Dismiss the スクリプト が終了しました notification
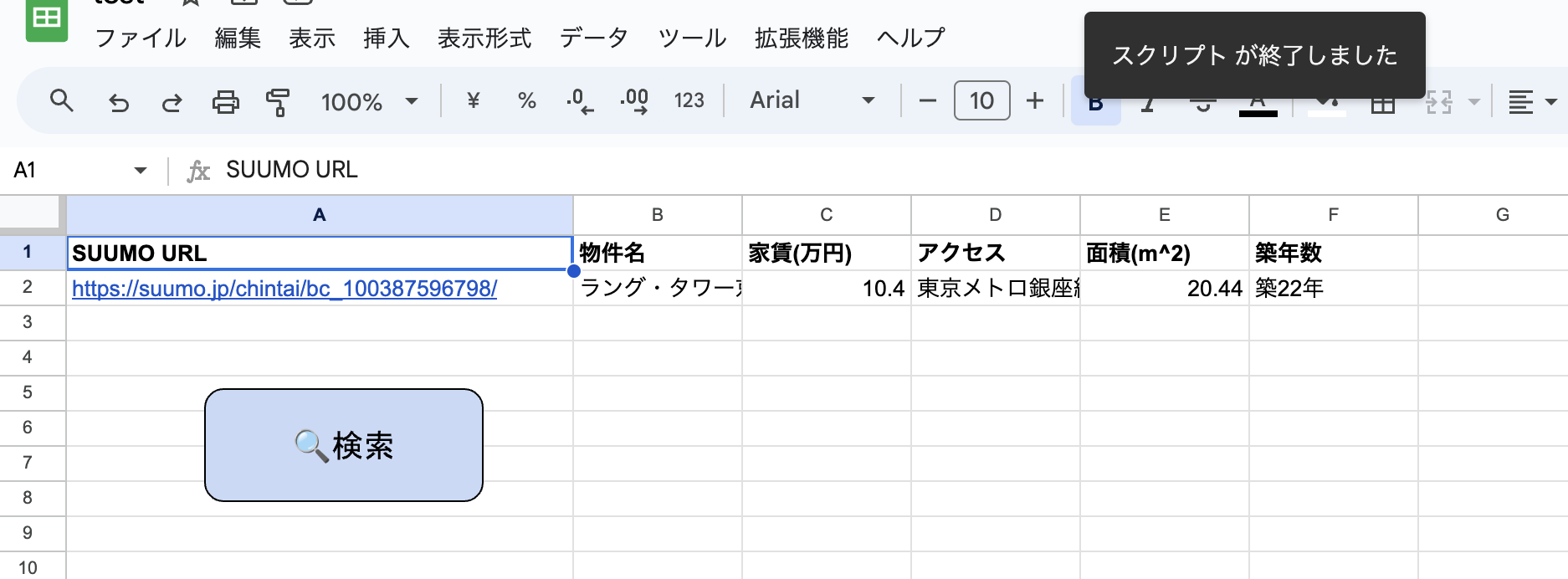This screenshot has height=579, width=1568. pyautogui.click(x=1254, y=55)
